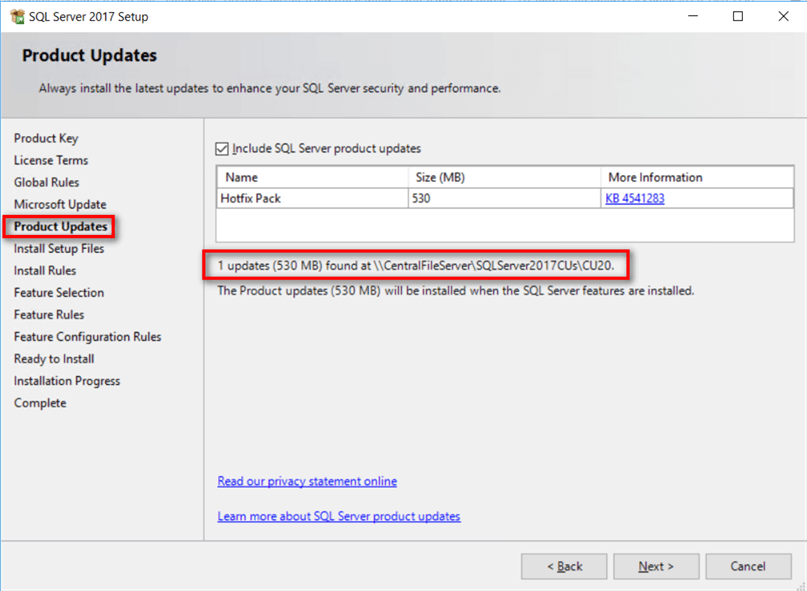Select the Feature Selection step
Viewport: 807px width, 591px height.
pos(59,292)
